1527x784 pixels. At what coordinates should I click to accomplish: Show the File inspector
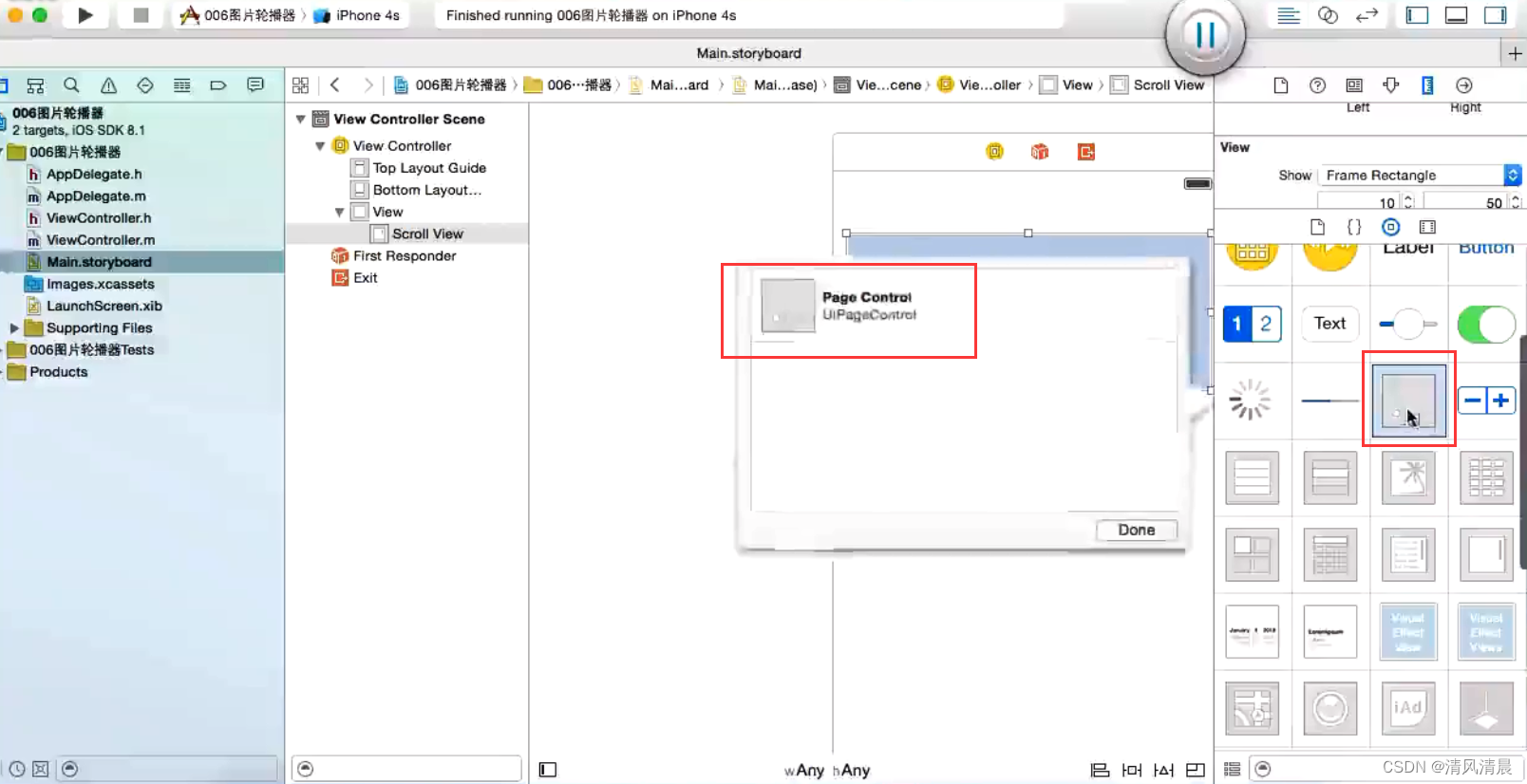point(1280,85)
